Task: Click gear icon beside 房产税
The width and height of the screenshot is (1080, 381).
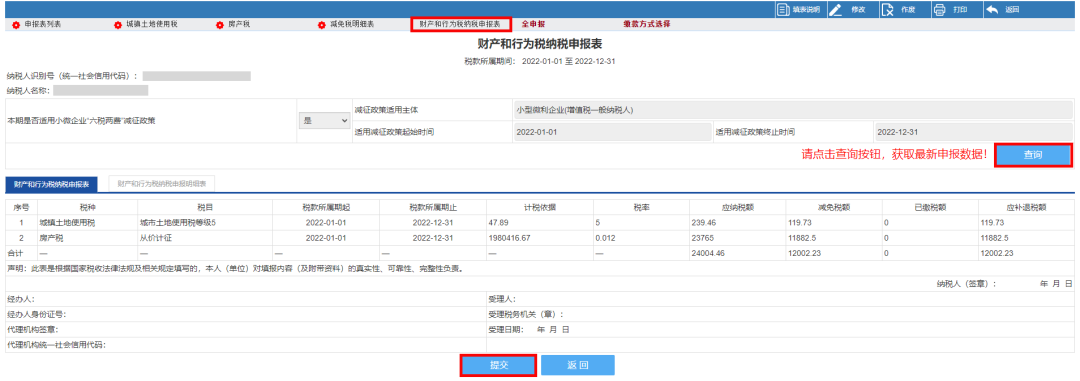Action: [220, 24]
